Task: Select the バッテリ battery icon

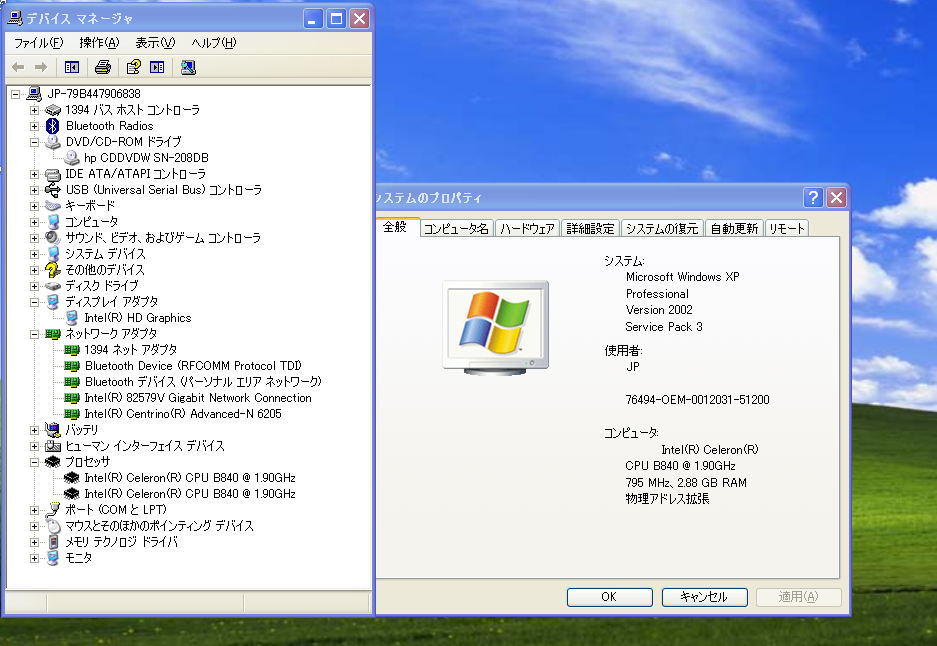Action: tap(53, 430)
